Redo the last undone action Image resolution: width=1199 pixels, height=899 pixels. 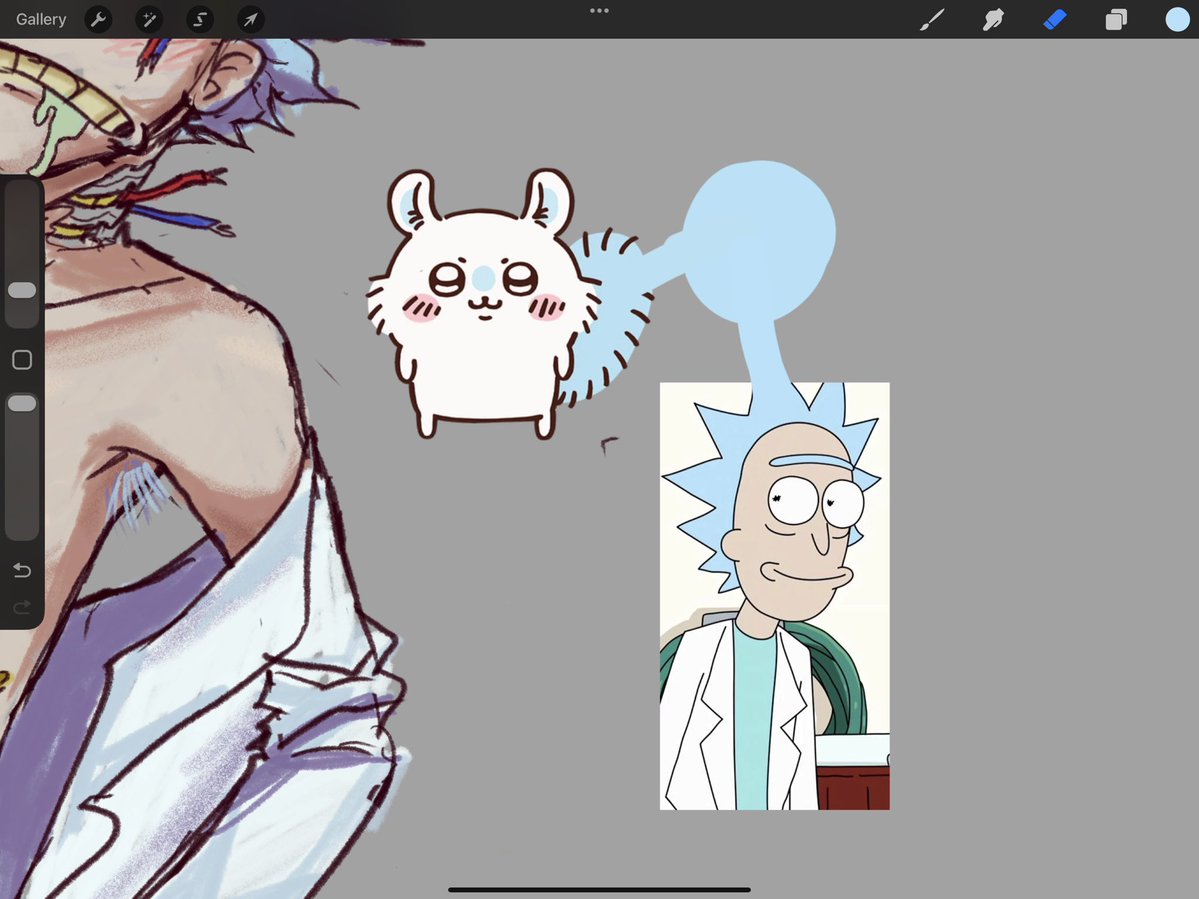click(22, 607)
